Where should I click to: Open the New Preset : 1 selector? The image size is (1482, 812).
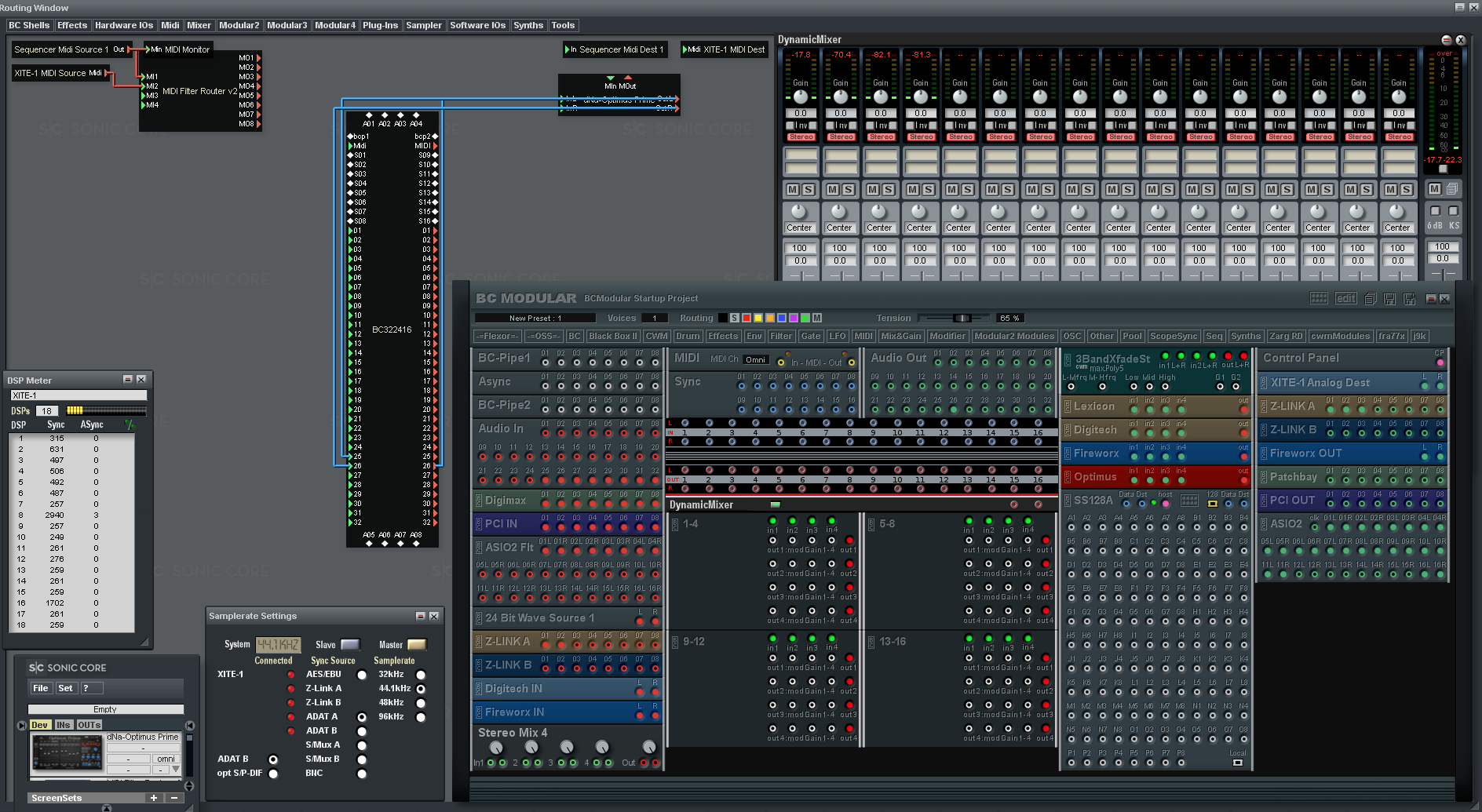[535, 318]
